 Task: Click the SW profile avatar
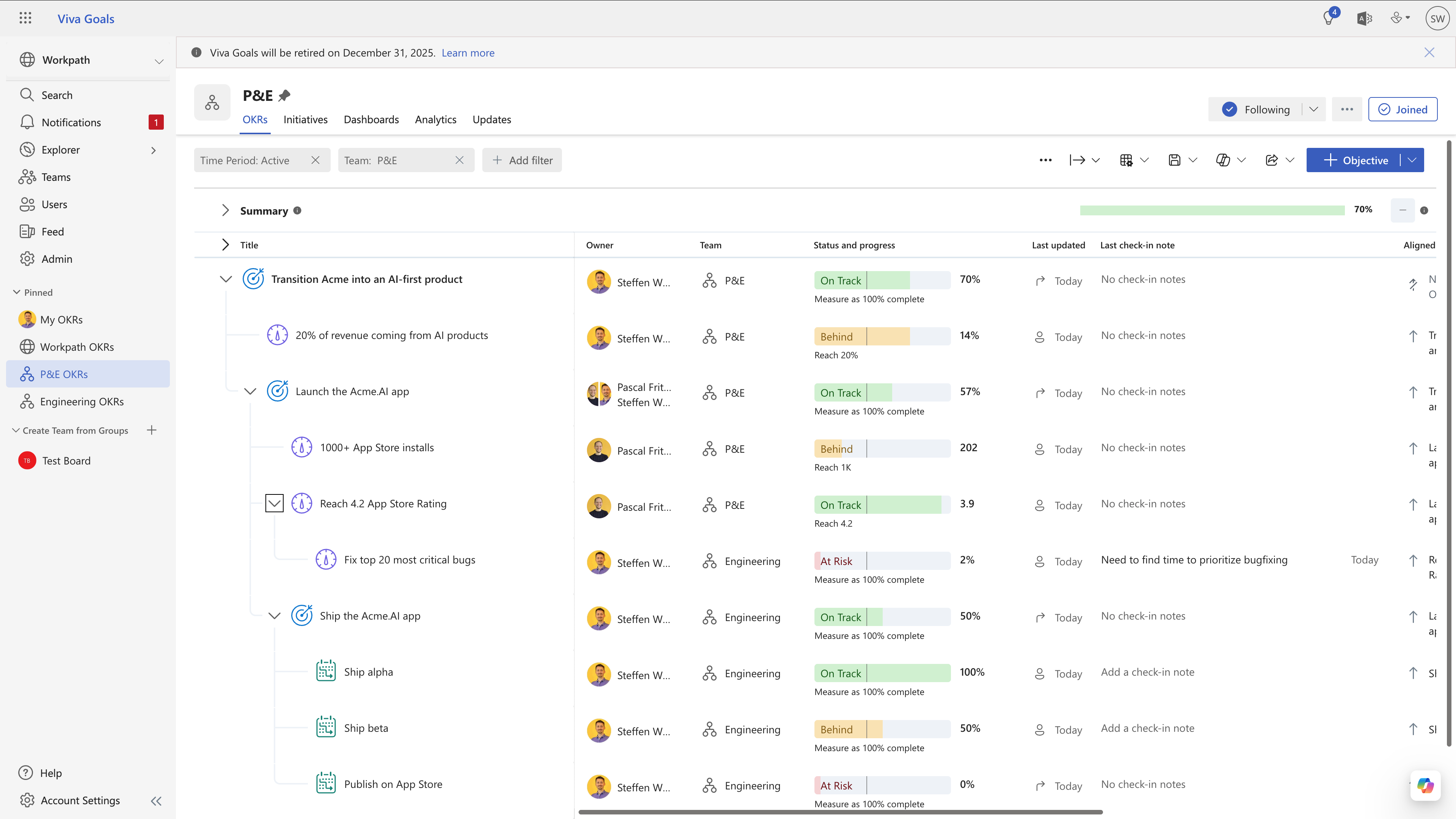pyautogui.click(x=1437, y=19)
